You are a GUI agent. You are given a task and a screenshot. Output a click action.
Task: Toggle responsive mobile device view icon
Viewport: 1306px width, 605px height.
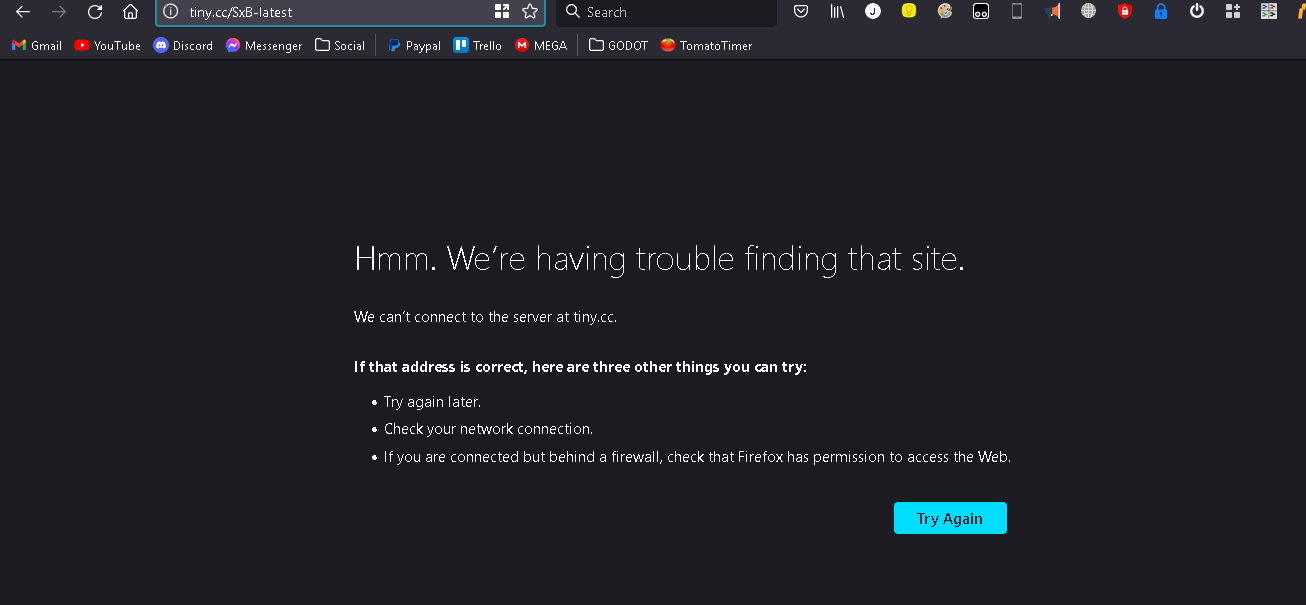(1017, 12)
